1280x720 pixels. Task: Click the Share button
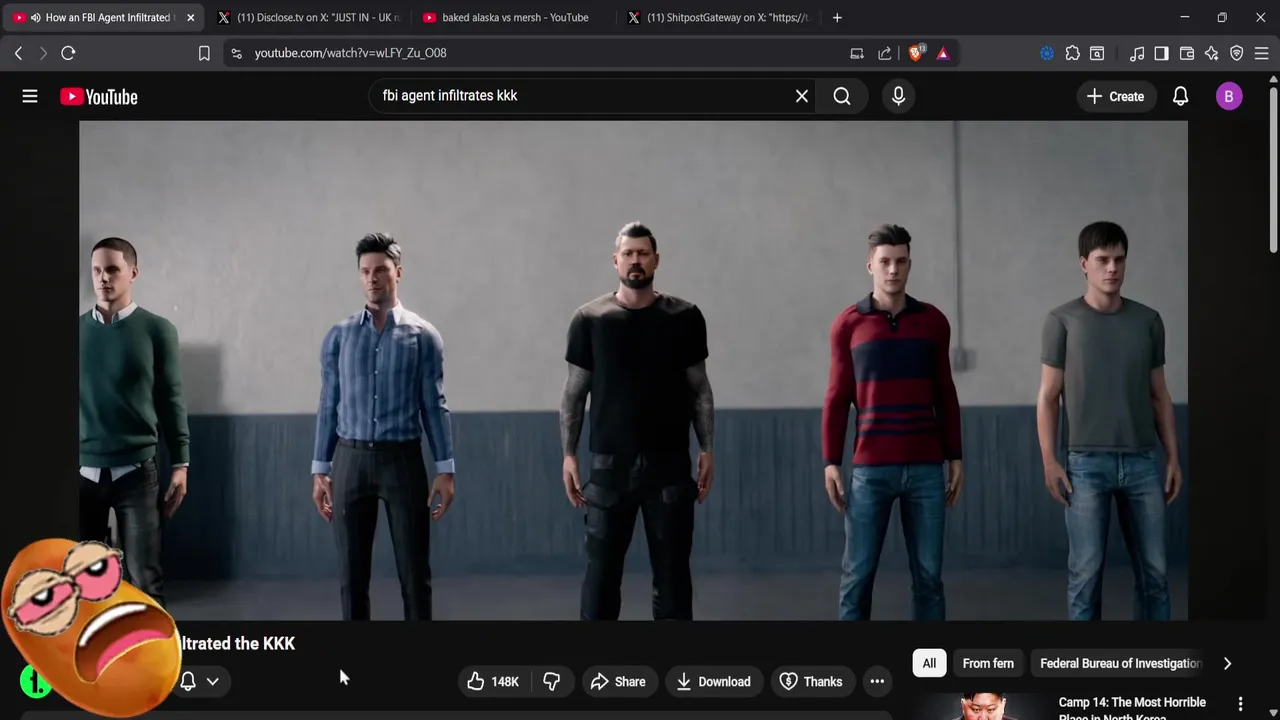point(619,681)
